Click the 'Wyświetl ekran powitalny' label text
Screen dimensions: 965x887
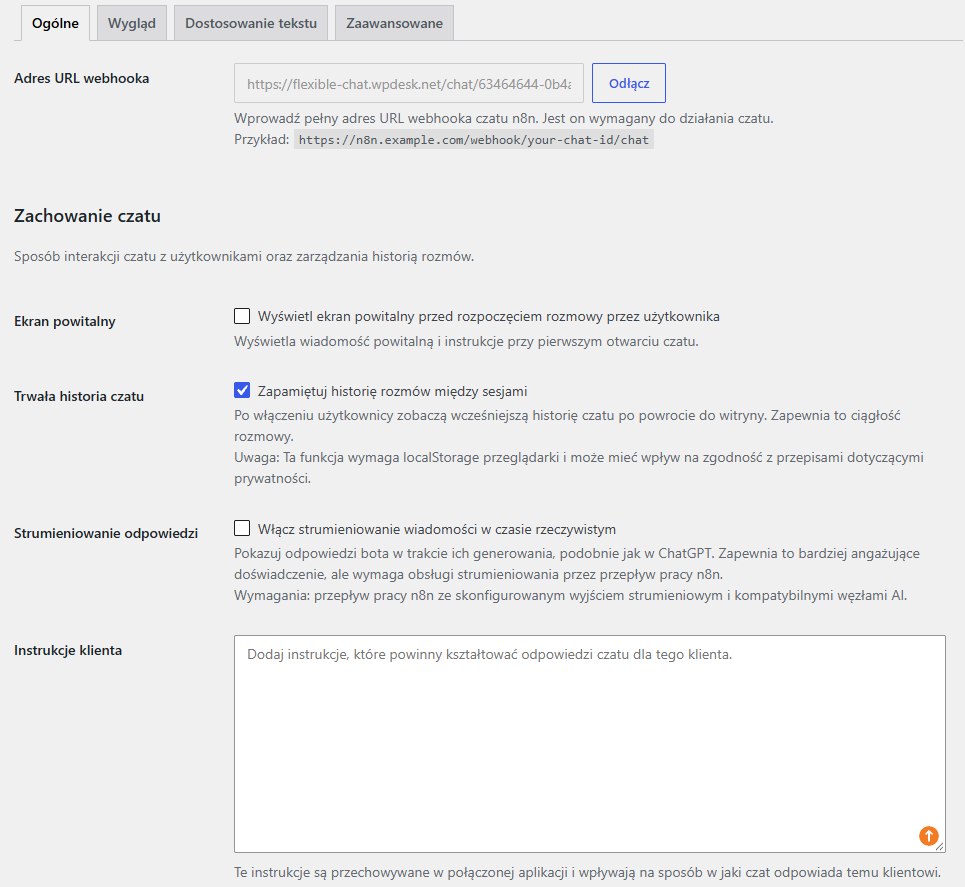(489, 316)
